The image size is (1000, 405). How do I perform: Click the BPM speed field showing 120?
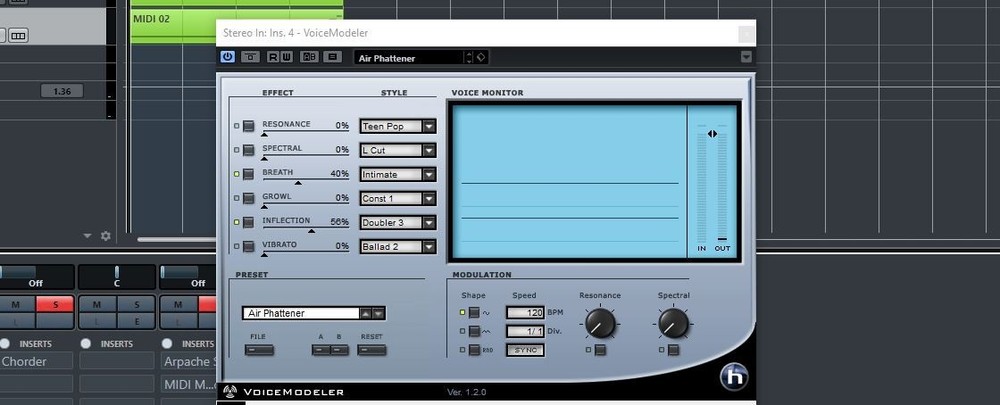coord(525,313)
